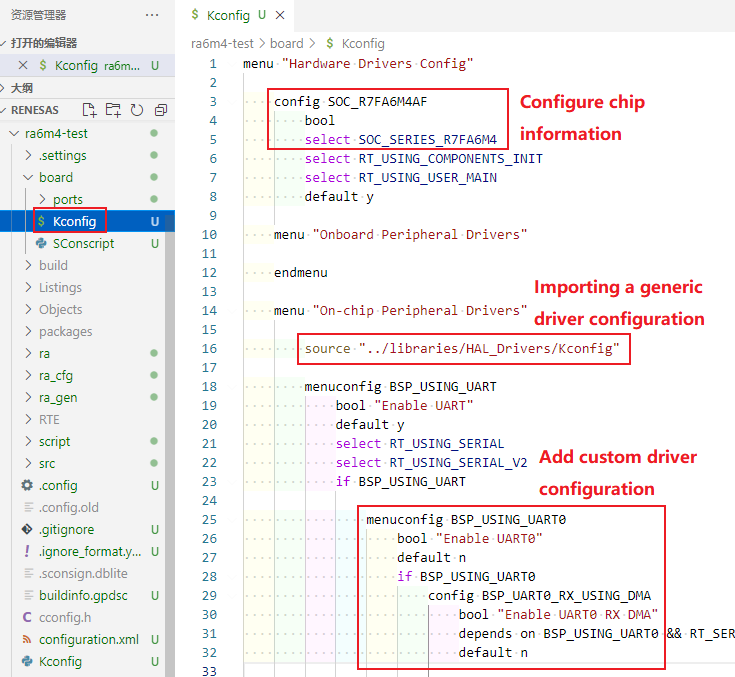Click the New File icon in RENESAS header
The width and height of the screenshot is (735, 677).
[x=90, y=110]
